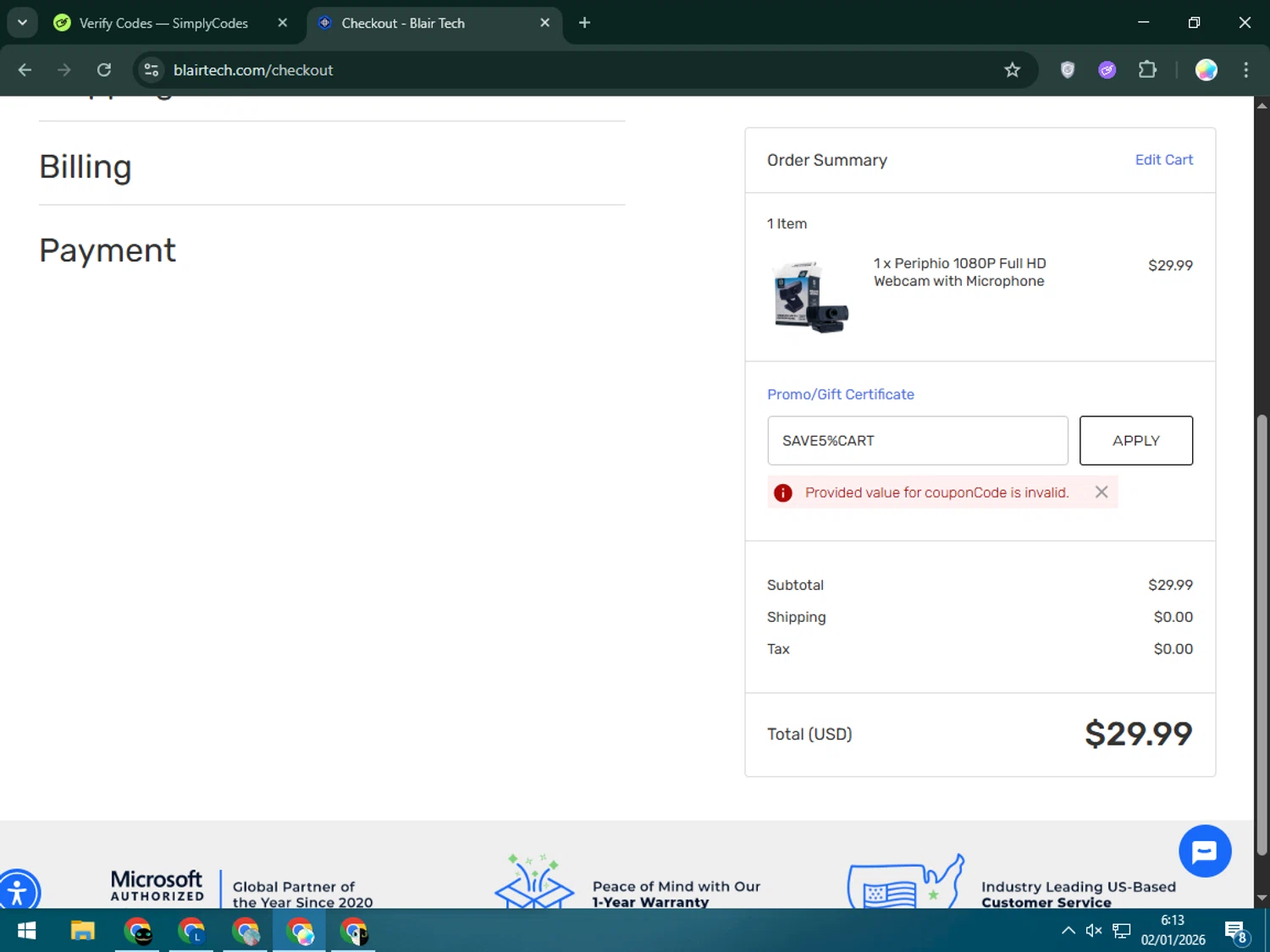Open the purple extension icon
Screen dimensions: 1270x952
coord(1107,70)
